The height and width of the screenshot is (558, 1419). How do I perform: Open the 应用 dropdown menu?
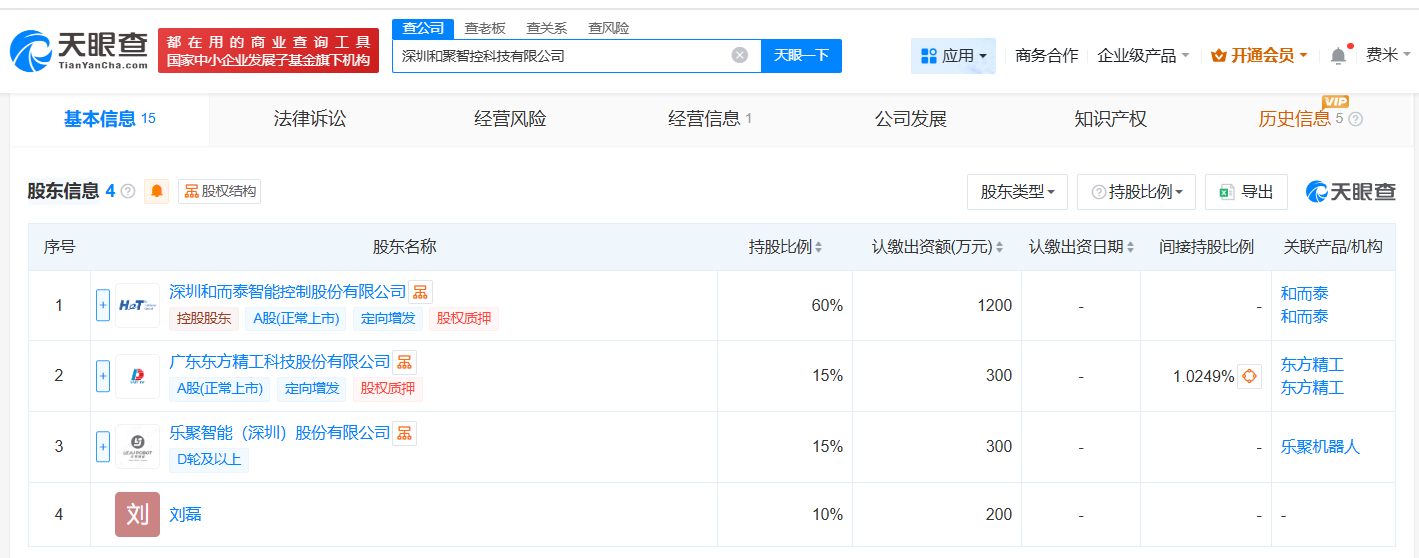tap(953, 56)
